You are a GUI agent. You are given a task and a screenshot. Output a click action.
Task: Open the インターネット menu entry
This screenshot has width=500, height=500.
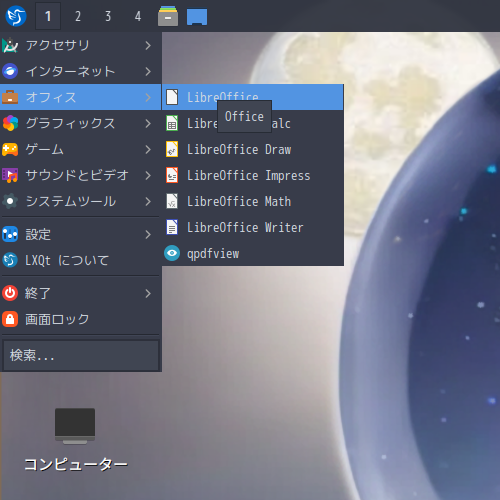tap(81, 71)
